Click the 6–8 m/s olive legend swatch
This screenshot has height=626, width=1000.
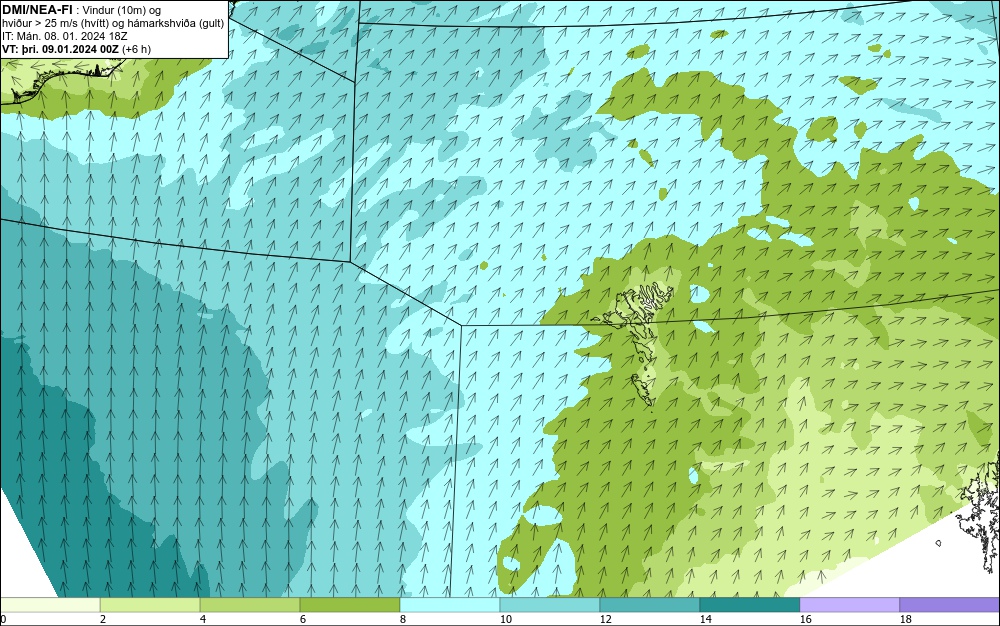point(349,605)
